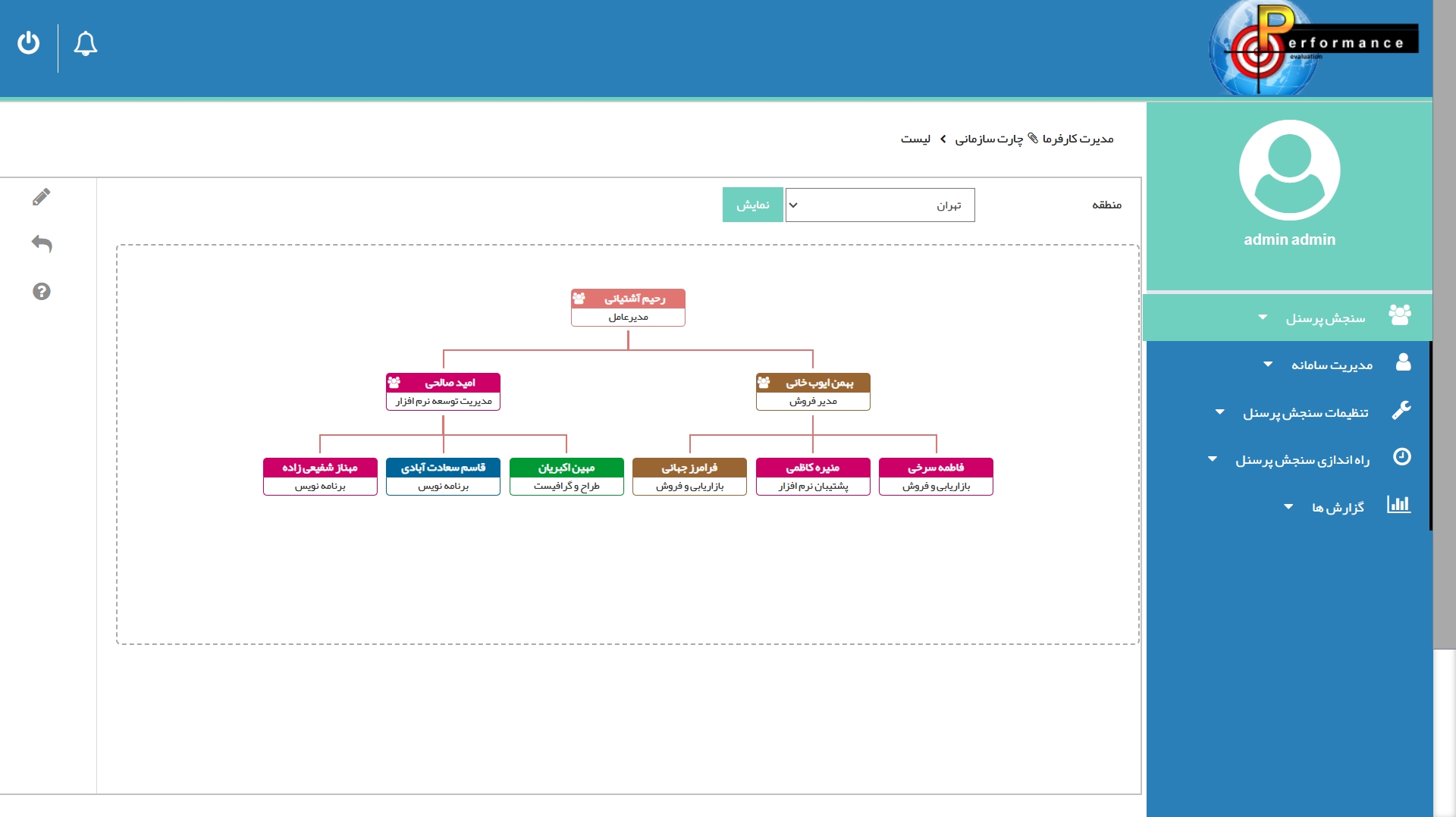Select the سنجش پرسنل sidebar item
Viewport: 1456px width, 817px height.
(1325, 318)
